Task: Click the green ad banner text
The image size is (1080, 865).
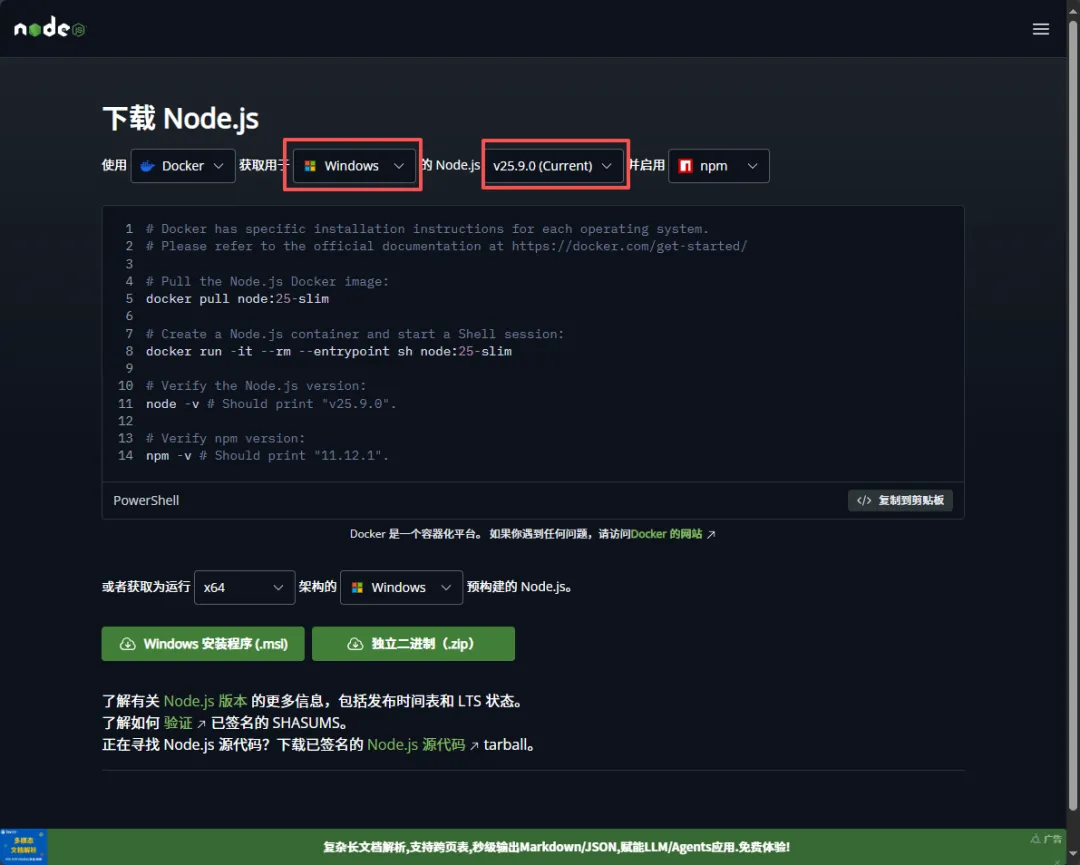Action: point(557,847)
